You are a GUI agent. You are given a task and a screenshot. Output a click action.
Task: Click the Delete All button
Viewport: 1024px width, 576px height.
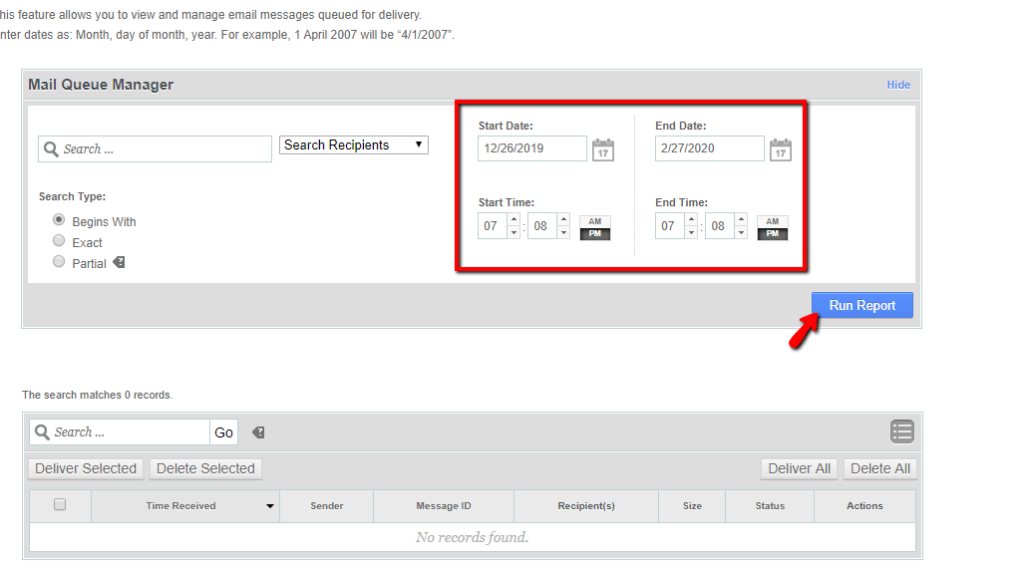point(880,468)
